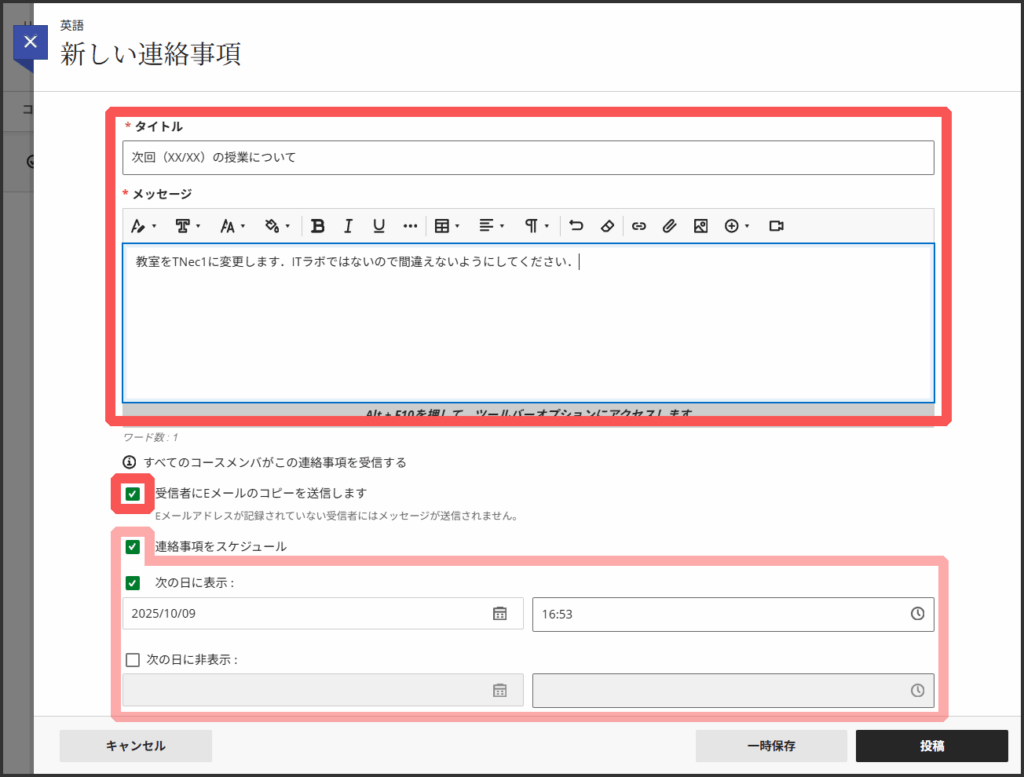The image size is (1024, 777).
Task: Show more options via ellipsis menu
Action: [410, 226]
